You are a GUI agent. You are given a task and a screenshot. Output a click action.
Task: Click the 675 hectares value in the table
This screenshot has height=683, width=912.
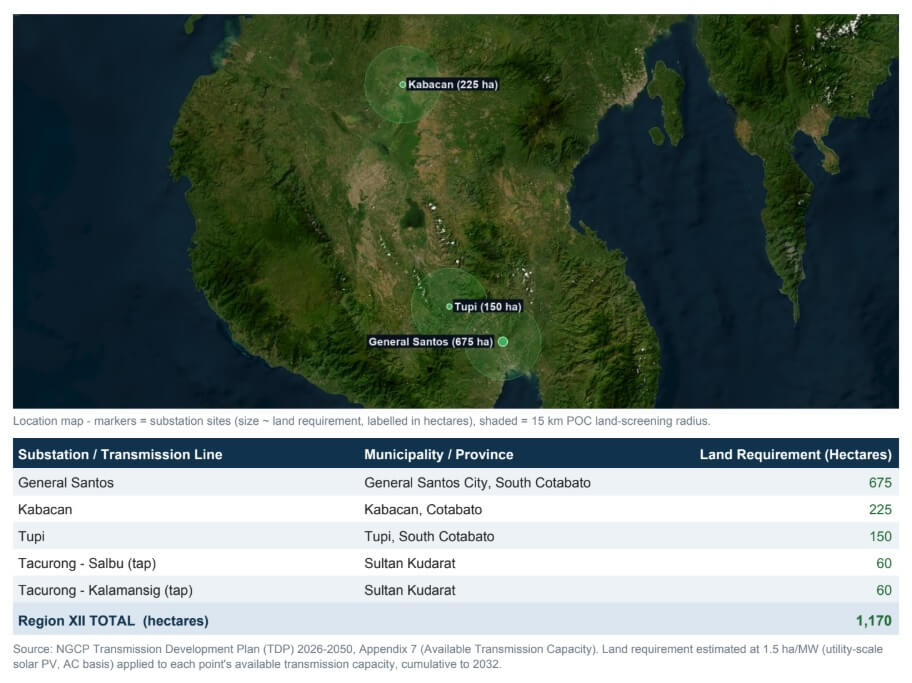(x=880, y=482)
